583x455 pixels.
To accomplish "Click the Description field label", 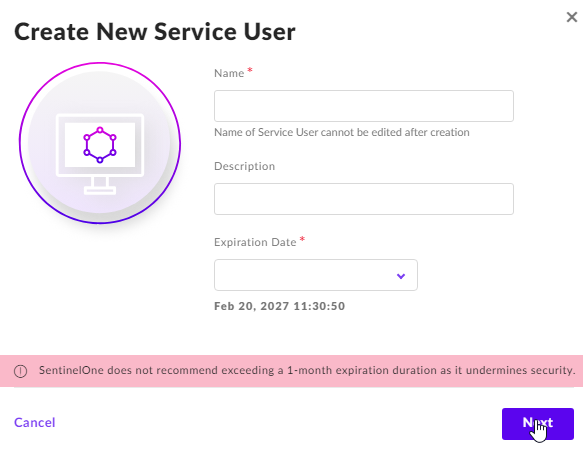I will [244, 166].
